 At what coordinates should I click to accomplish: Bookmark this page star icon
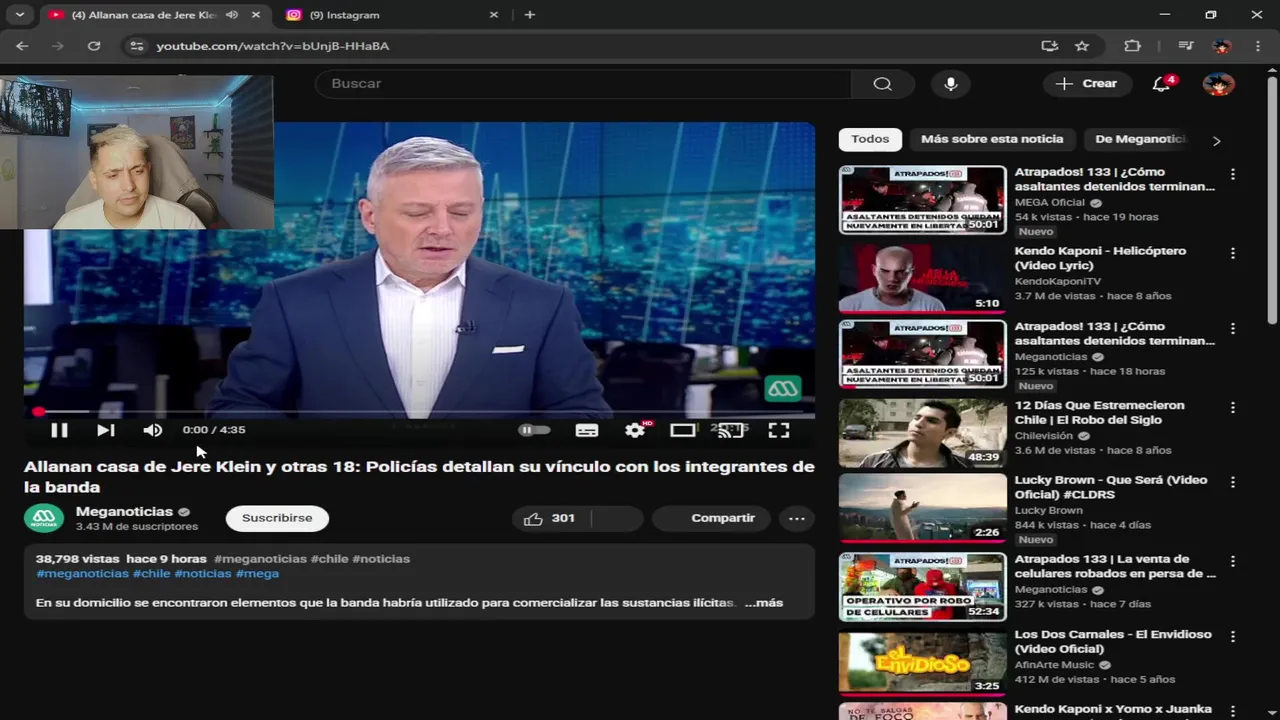(x=1082, y=46)
